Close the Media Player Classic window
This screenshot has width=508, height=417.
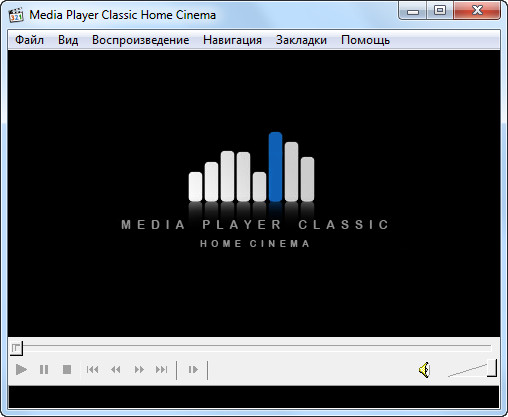point(477,11)
